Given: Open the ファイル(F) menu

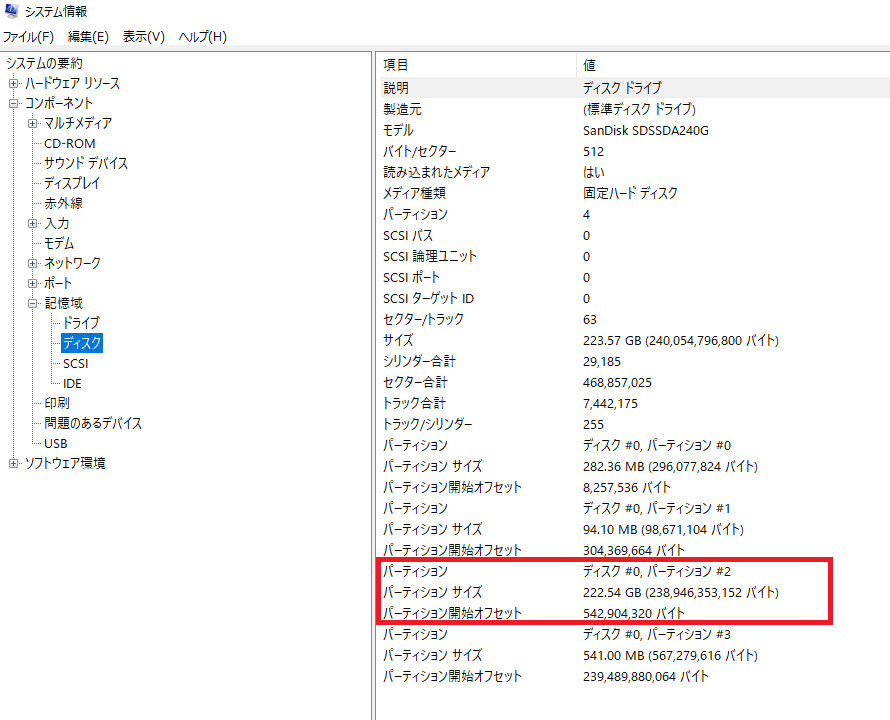Looking at the screenshot, I should pos(28,37).
